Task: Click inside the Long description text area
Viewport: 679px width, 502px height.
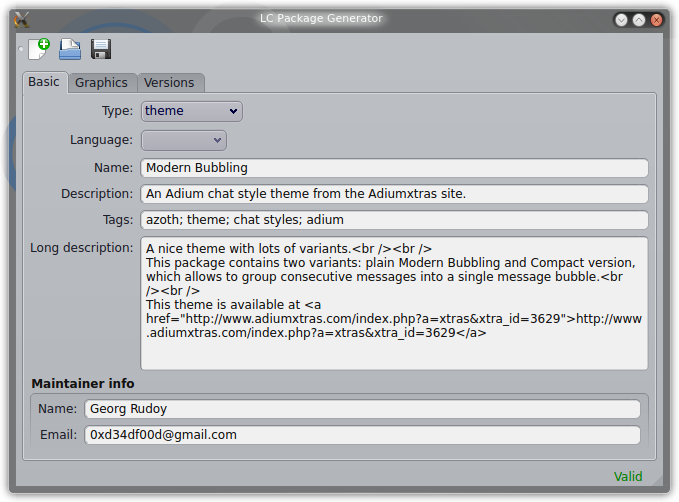Action: (x=394, y=303)
